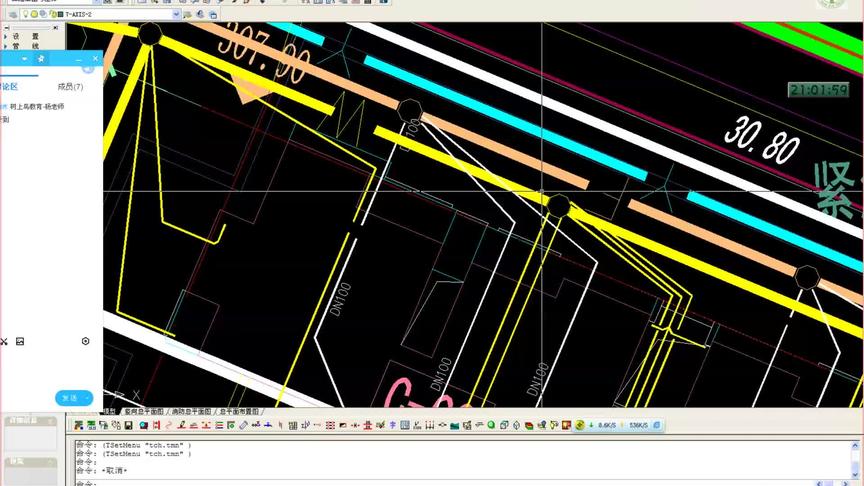Open chat settings hexagon icon
Viewport: 864px width, 486px height.
(85, 341)
